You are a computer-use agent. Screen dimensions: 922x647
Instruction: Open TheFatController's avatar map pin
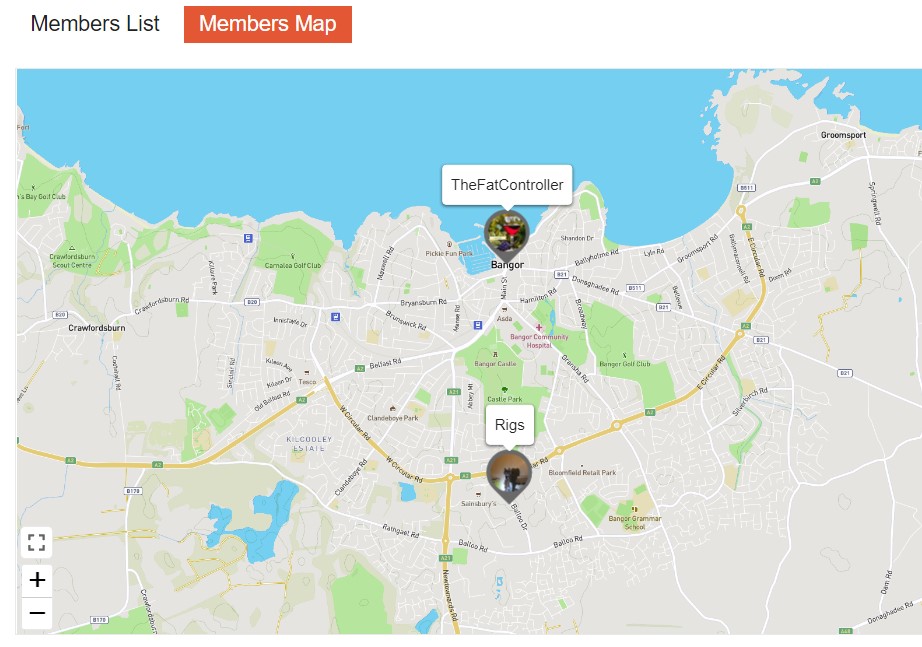(506, 233)
